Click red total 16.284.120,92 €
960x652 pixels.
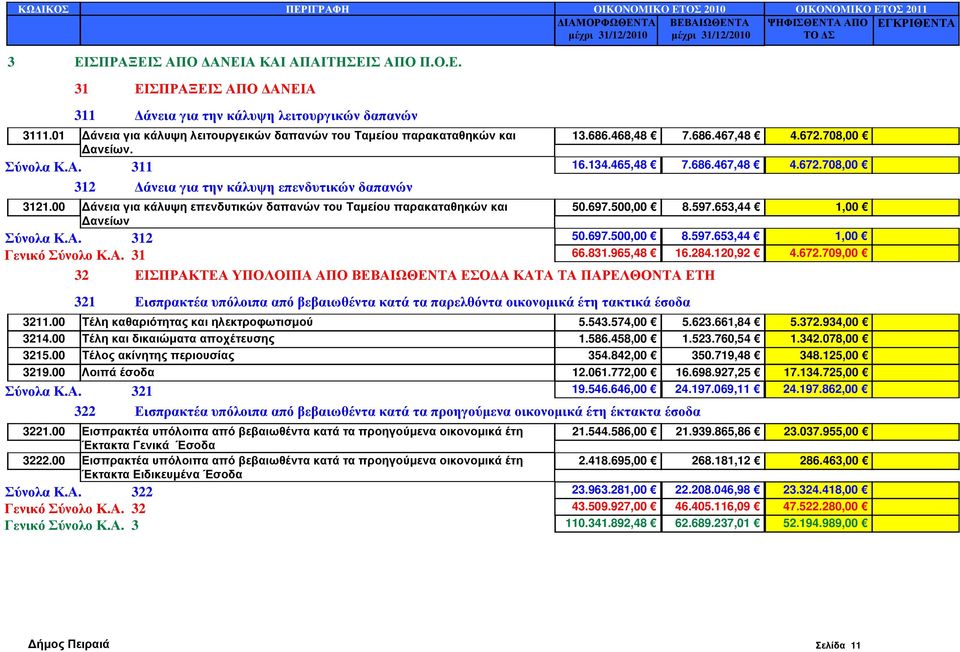click(x=713, y=253)
